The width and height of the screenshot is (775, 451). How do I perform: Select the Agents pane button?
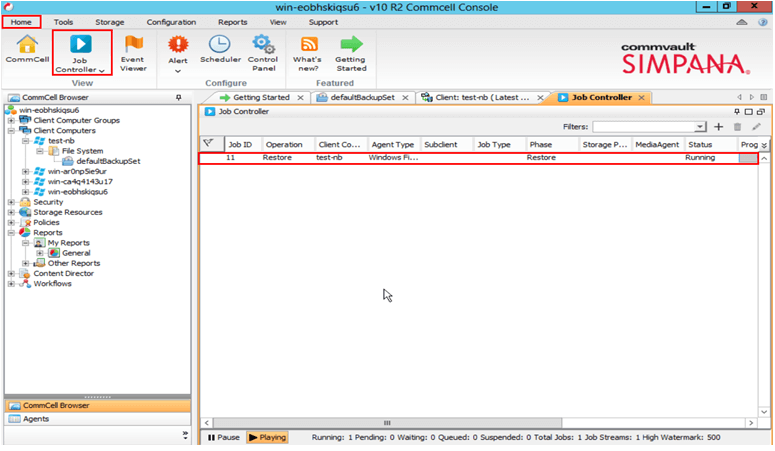pos(36,419)
